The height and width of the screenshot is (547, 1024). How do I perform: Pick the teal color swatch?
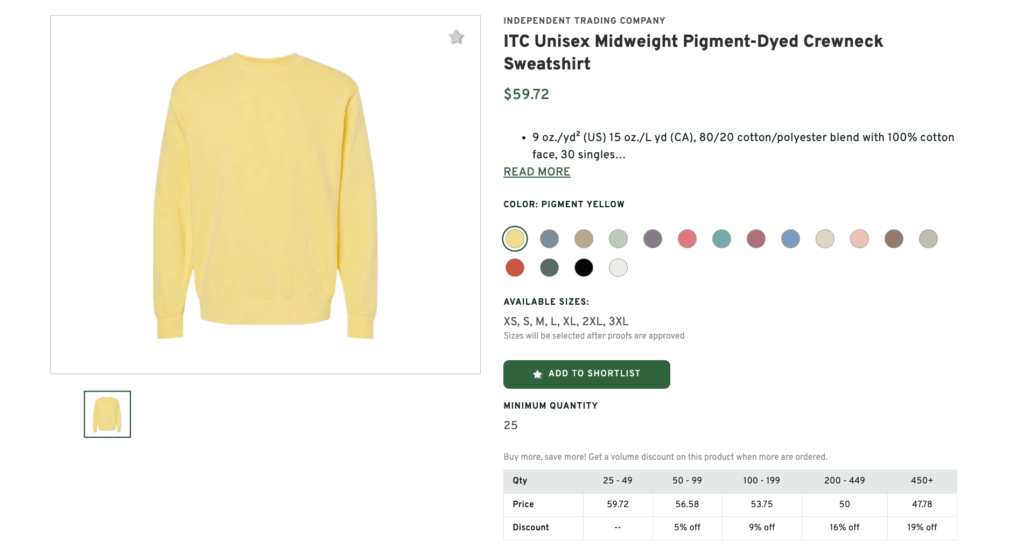[721, 239]
